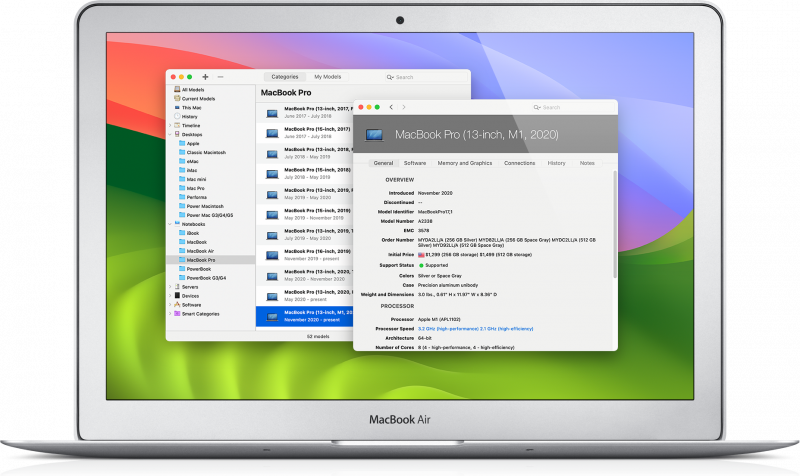This screenshot has height=476, width=800.
Task: Select the Devices category in sidebar
Action: 190,296
